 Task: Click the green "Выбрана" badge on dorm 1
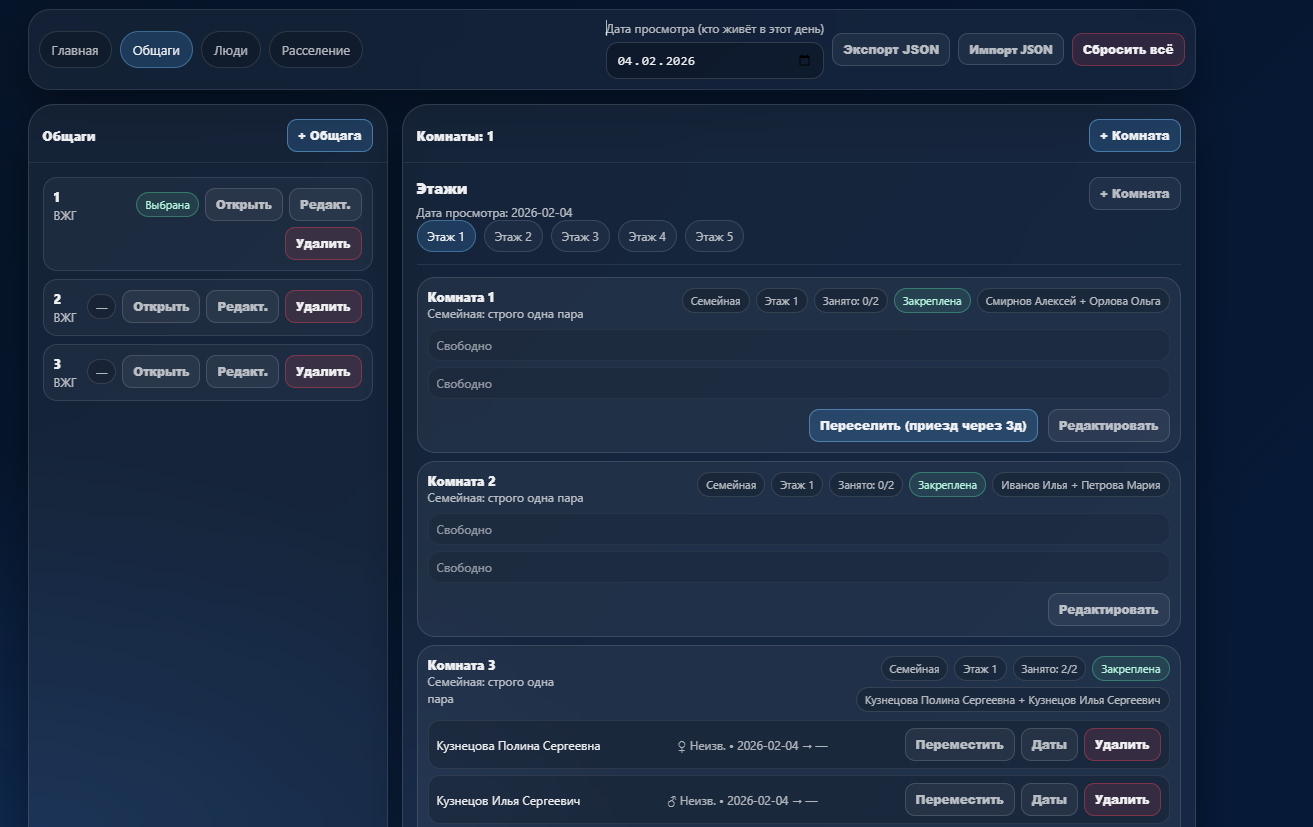pyautogui.click(x=167, y=205)
